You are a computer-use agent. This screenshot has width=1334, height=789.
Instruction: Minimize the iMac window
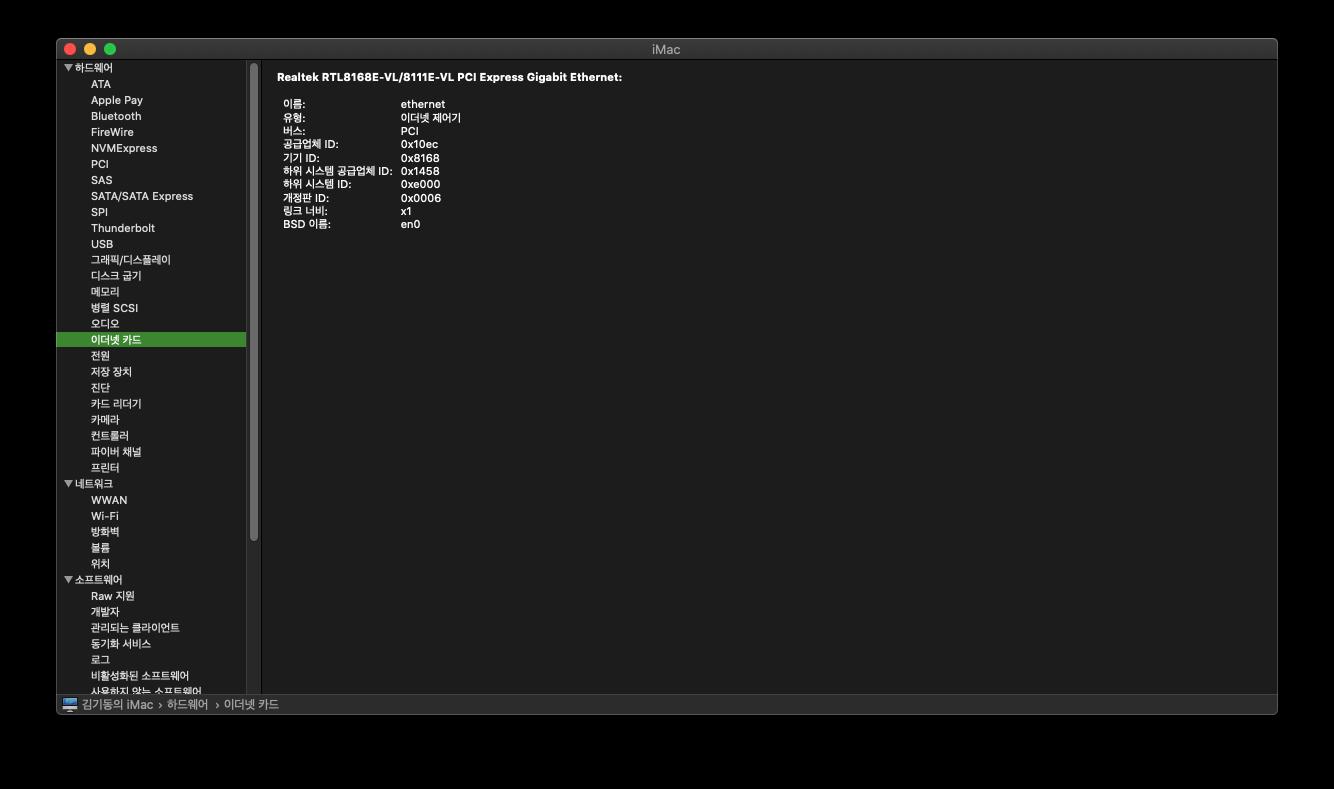tap(90, 49)
